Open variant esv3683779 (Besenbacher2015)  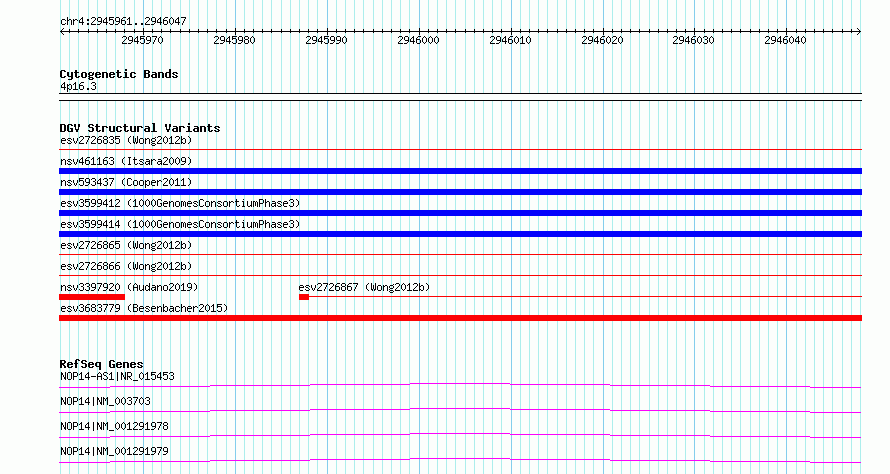click(x=144, y=308)
